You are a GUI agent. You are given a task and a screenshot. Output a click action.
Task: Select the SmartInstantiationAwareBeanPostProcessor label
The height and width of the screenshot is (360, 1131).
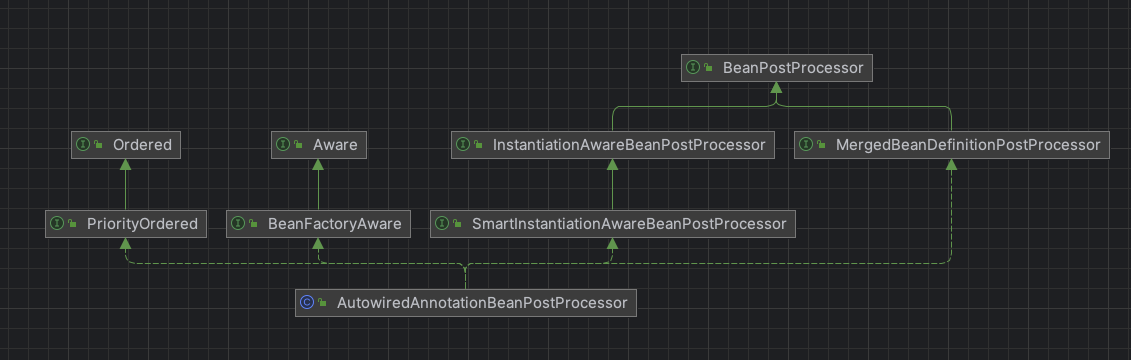point(629,224)
